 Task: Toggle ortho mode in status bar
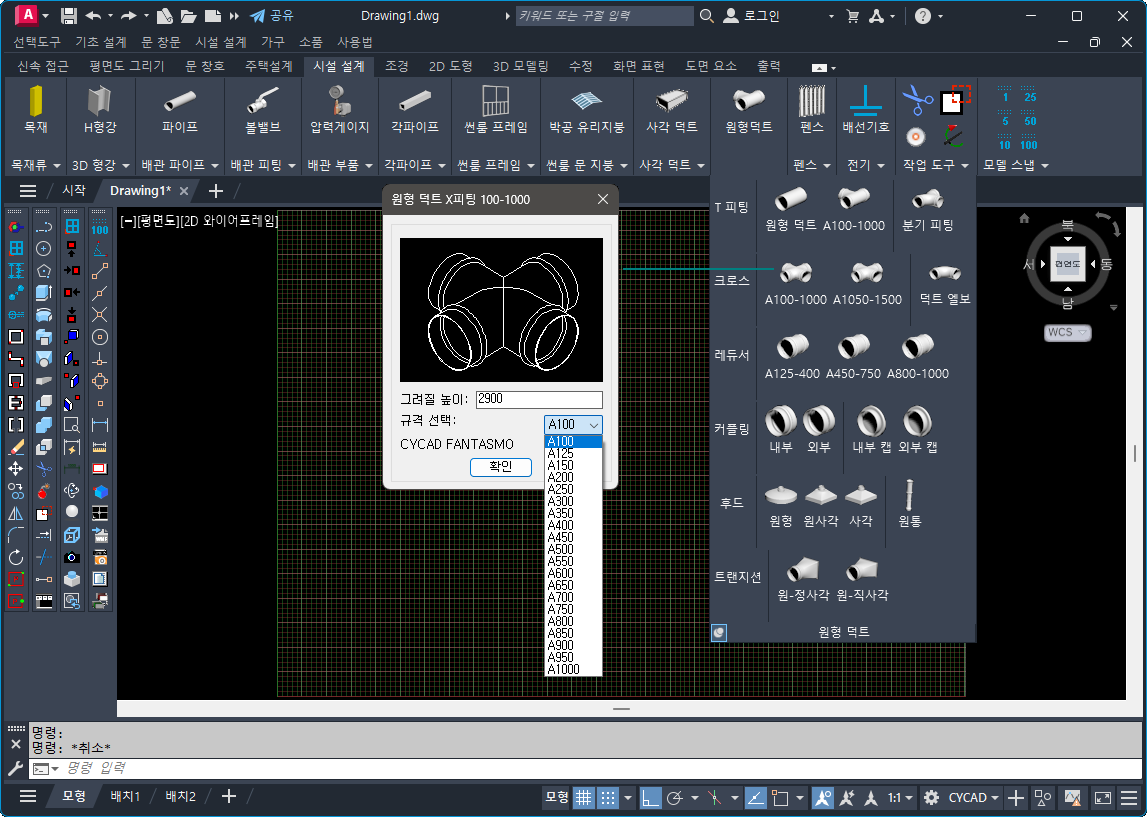651,797
